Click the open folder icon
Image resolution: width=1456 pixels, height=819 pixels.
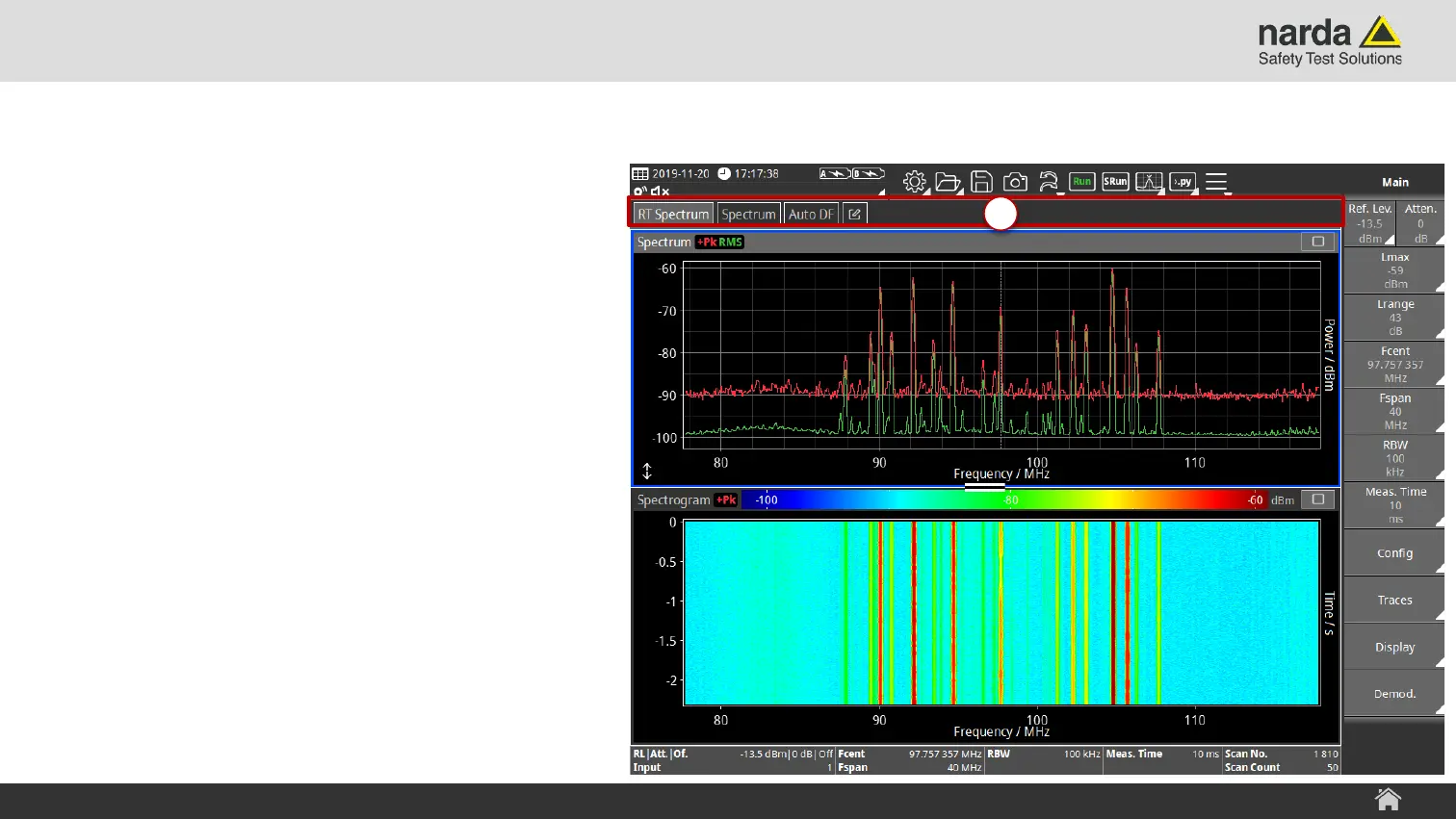(x=948, y=182)
